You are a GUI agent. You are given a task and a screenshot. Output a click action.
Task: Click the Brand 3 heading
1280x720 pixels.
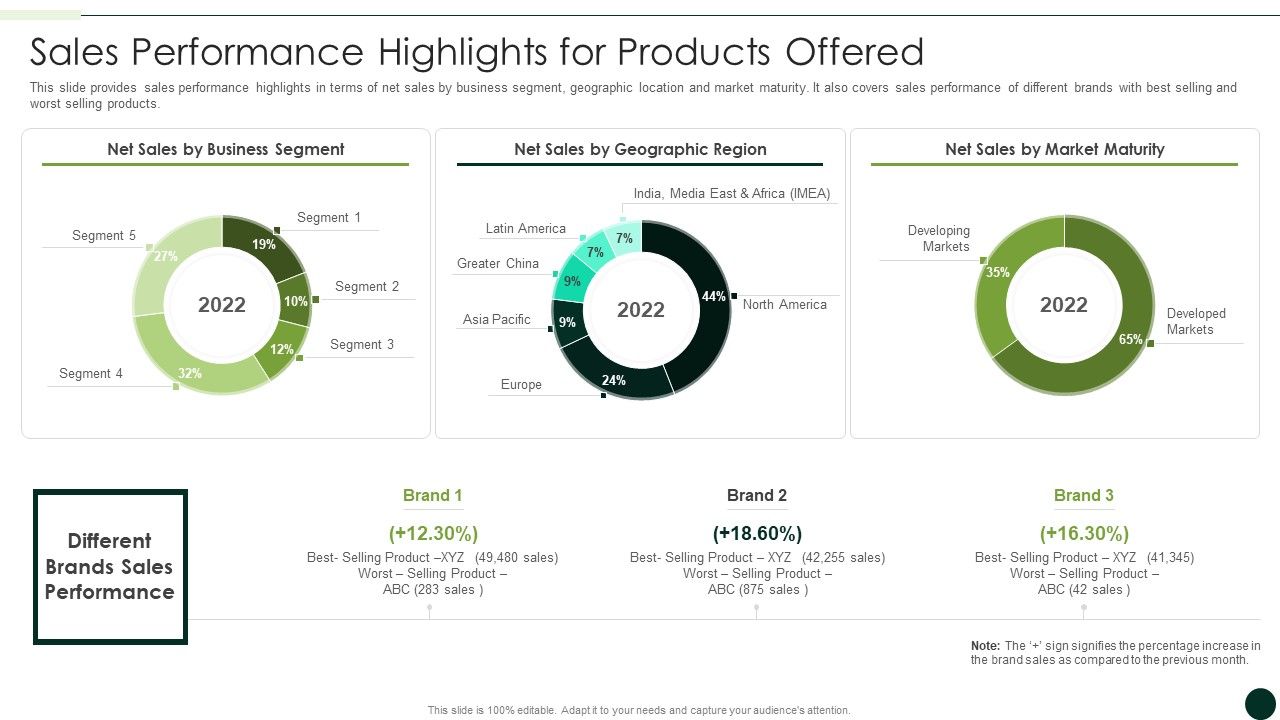(x=1084, y=495)
